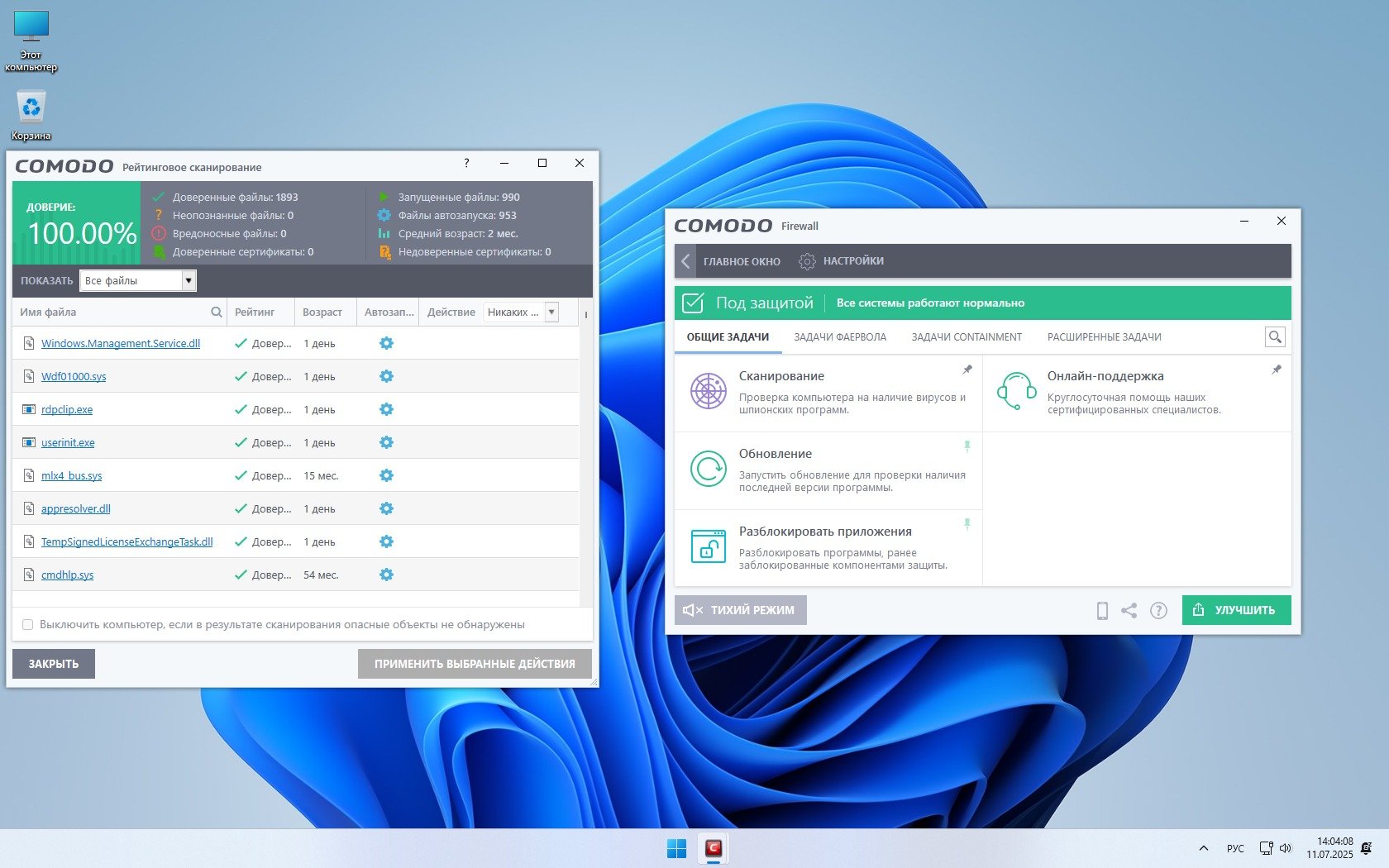Click the Scanning radar icon
The width and height of the screenshot is (1389, 868).
tap(709, 391)
